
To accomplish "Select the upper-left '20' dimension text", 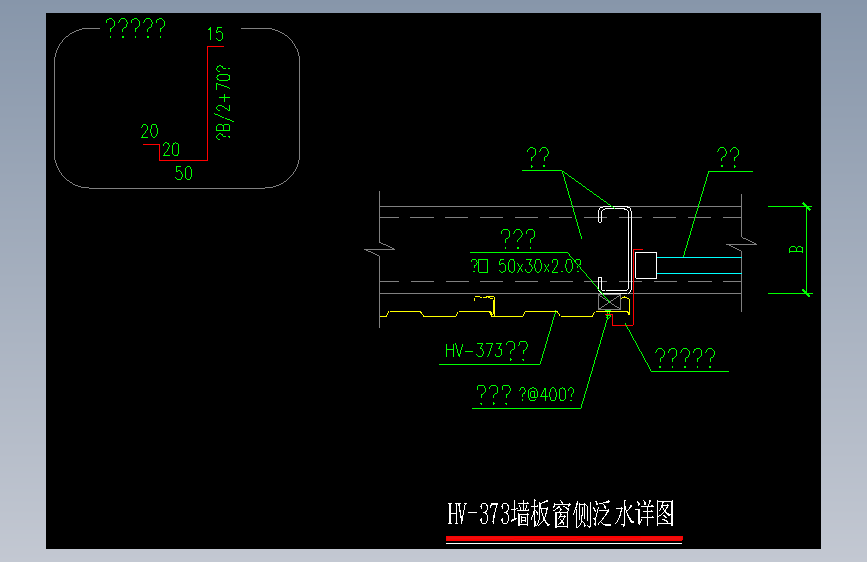I will tap(149, 132).
